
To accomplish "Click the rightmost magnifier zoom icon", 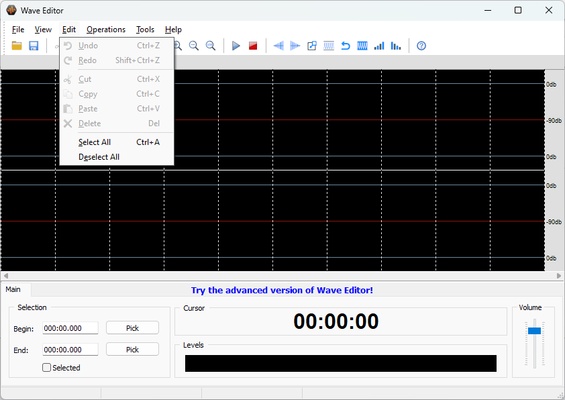I will [210, 46].
